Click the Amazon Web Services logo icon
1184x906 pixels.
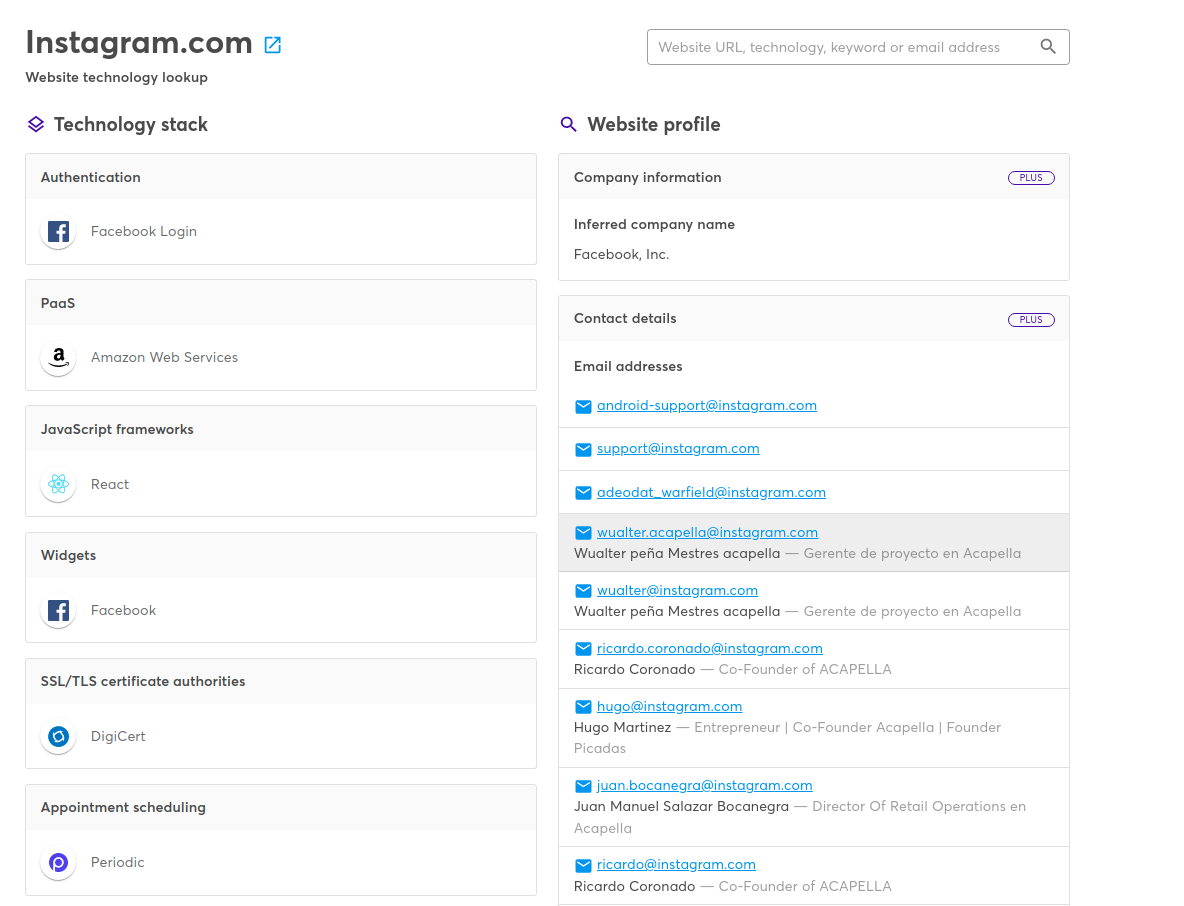click(58, 357)
